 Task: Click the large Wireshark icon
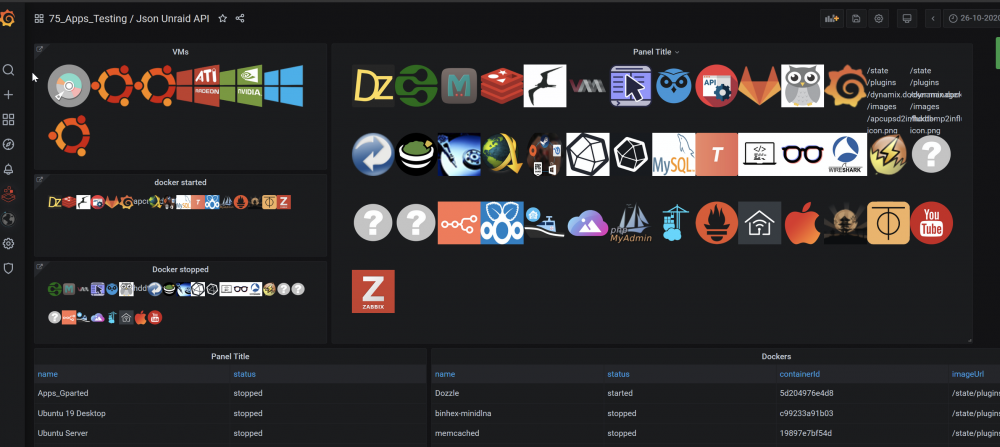click(x=846, y=154)
